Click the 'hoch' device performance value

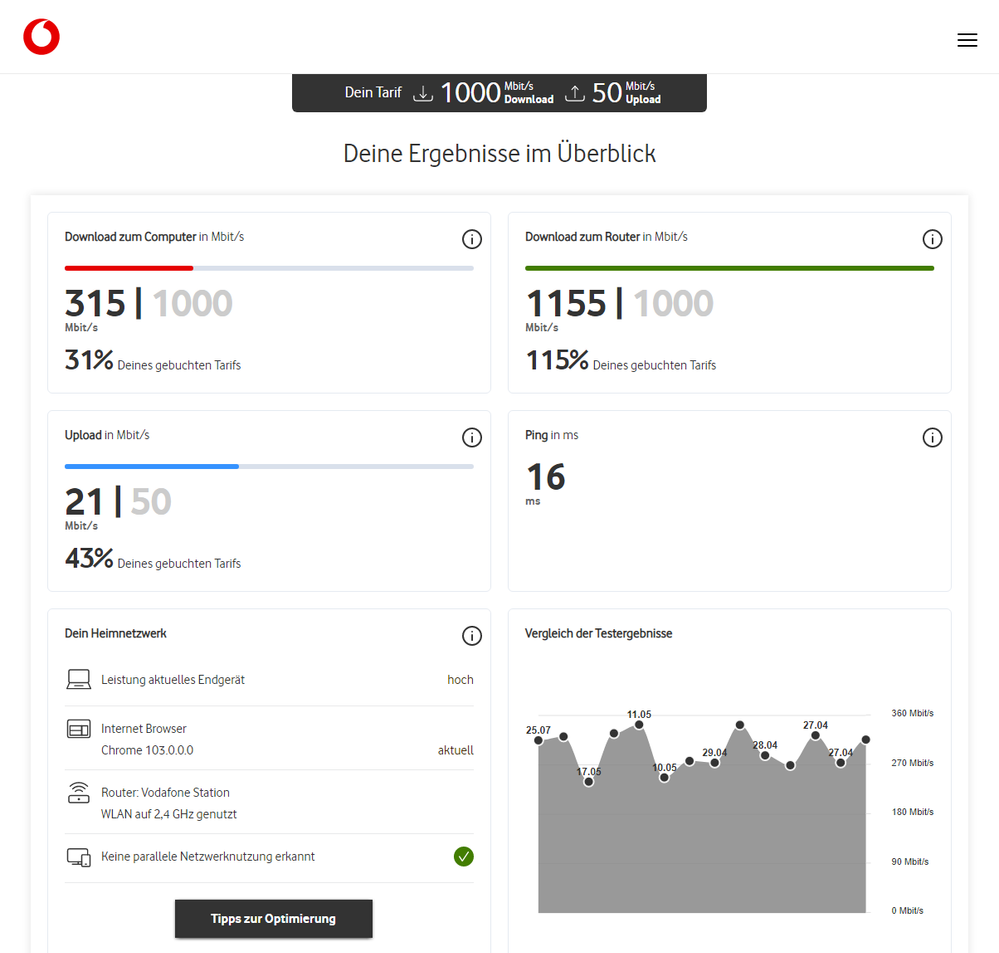pos(460,680)
